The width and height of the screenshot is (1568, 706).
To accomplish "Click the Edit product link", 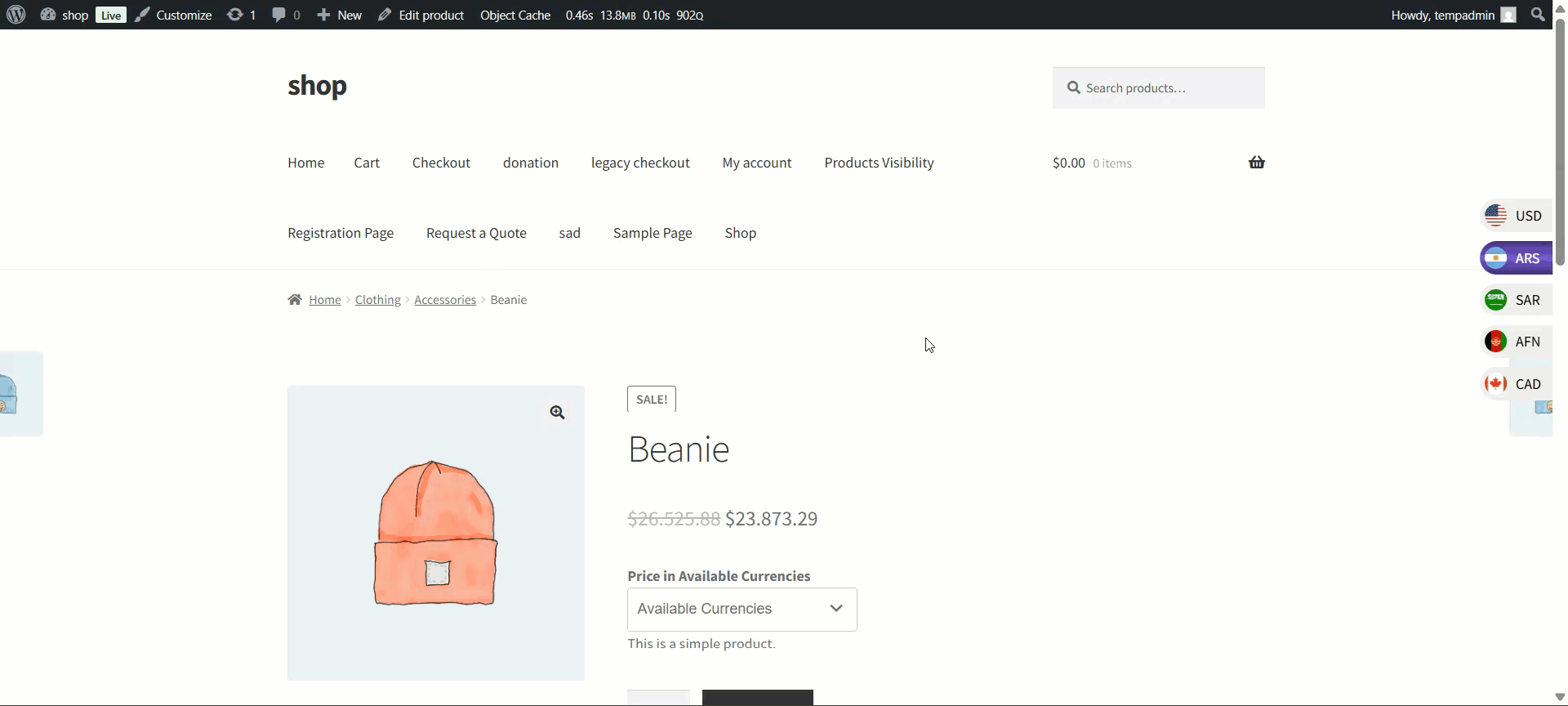I will point(421,15).
